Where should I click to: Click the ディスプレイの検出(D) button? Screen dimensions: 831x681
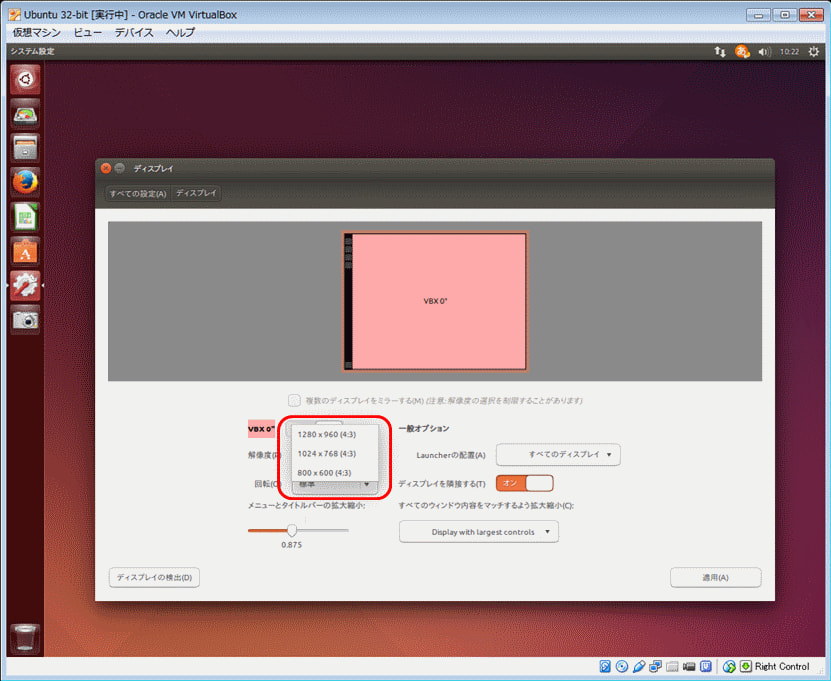click(154, 577)
